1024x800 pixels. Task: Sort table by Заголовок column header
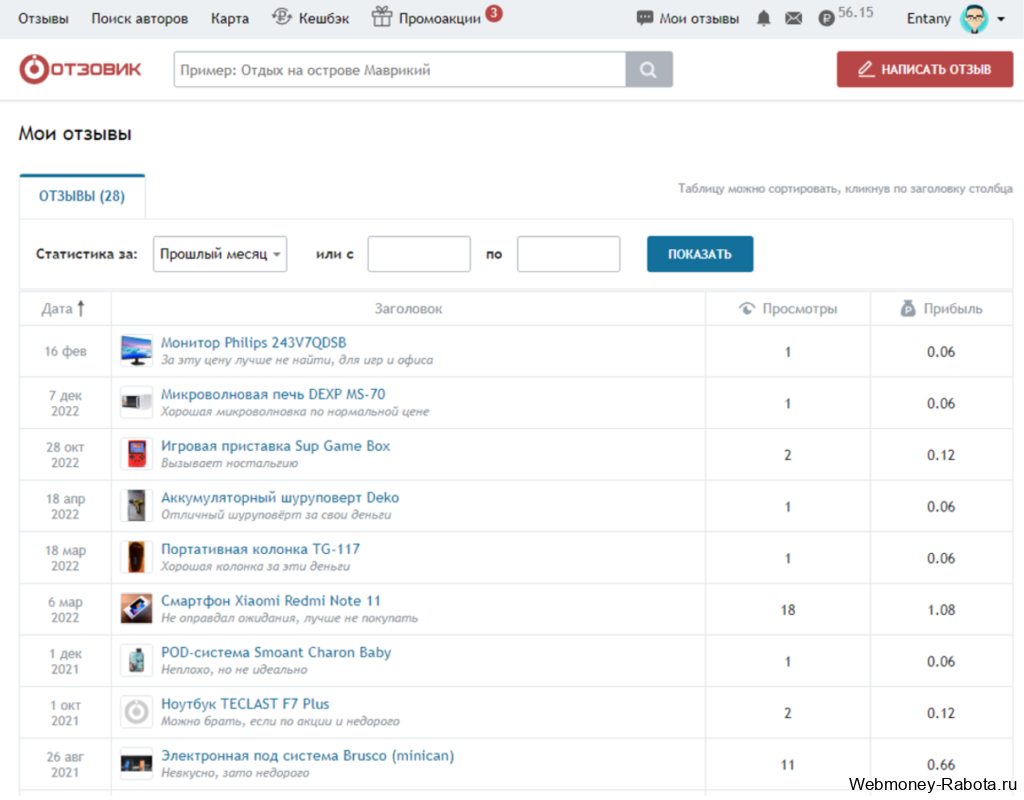(408, 308)
